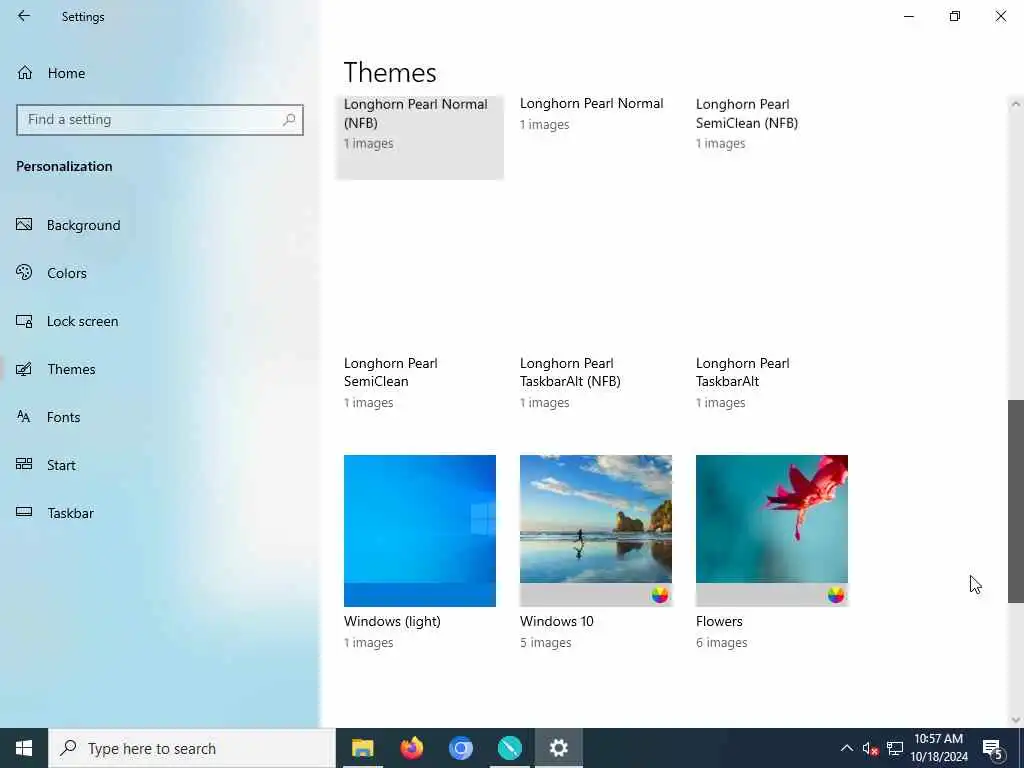The height and width of the screenshot is (768, 1024).
Task: Click the Themes brush icon
Action: pos(24,369)
